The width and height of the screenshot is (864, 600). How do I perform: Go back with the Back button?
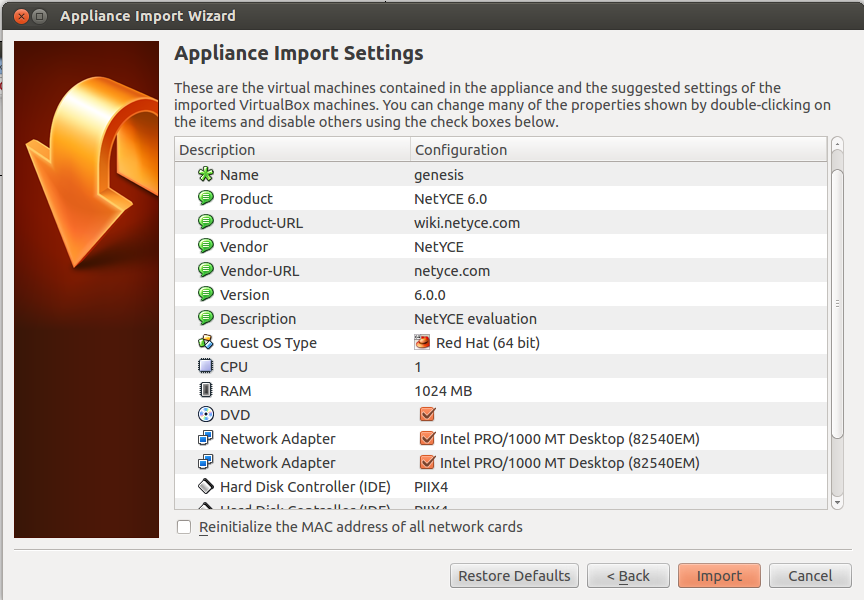click(x=628, y=576)
